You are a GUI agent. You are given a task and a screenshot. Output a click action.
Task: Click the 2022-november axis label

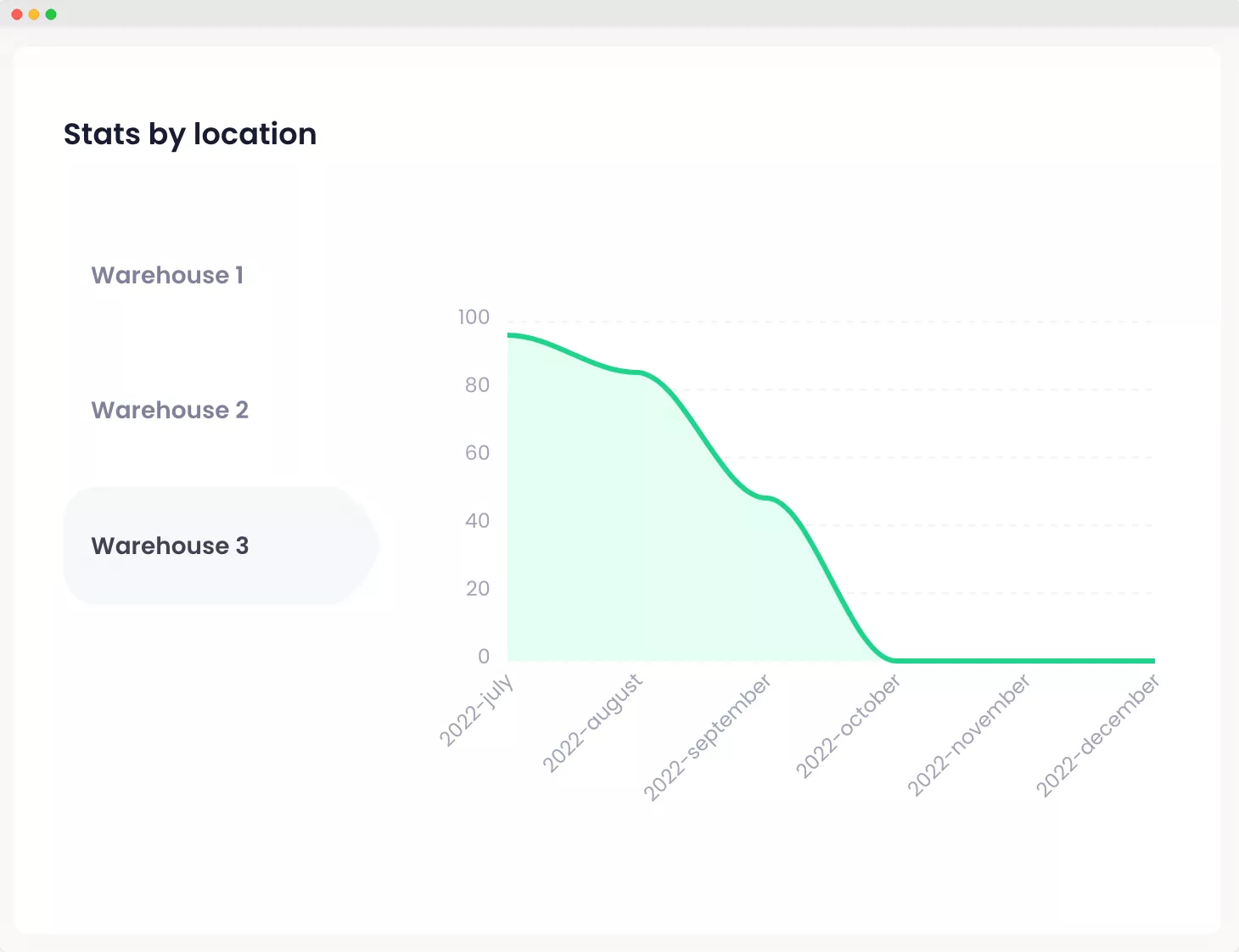point(969,735)
